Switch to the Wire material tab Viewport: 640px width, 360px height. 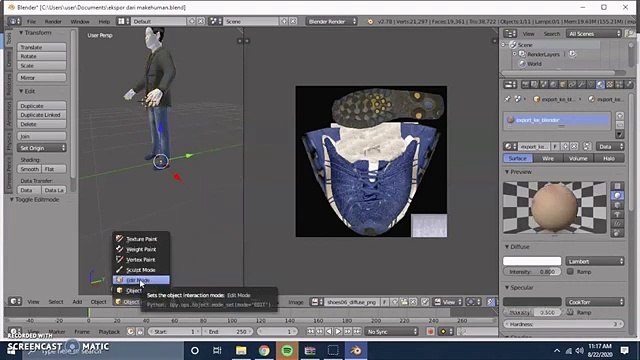[548, 158]
